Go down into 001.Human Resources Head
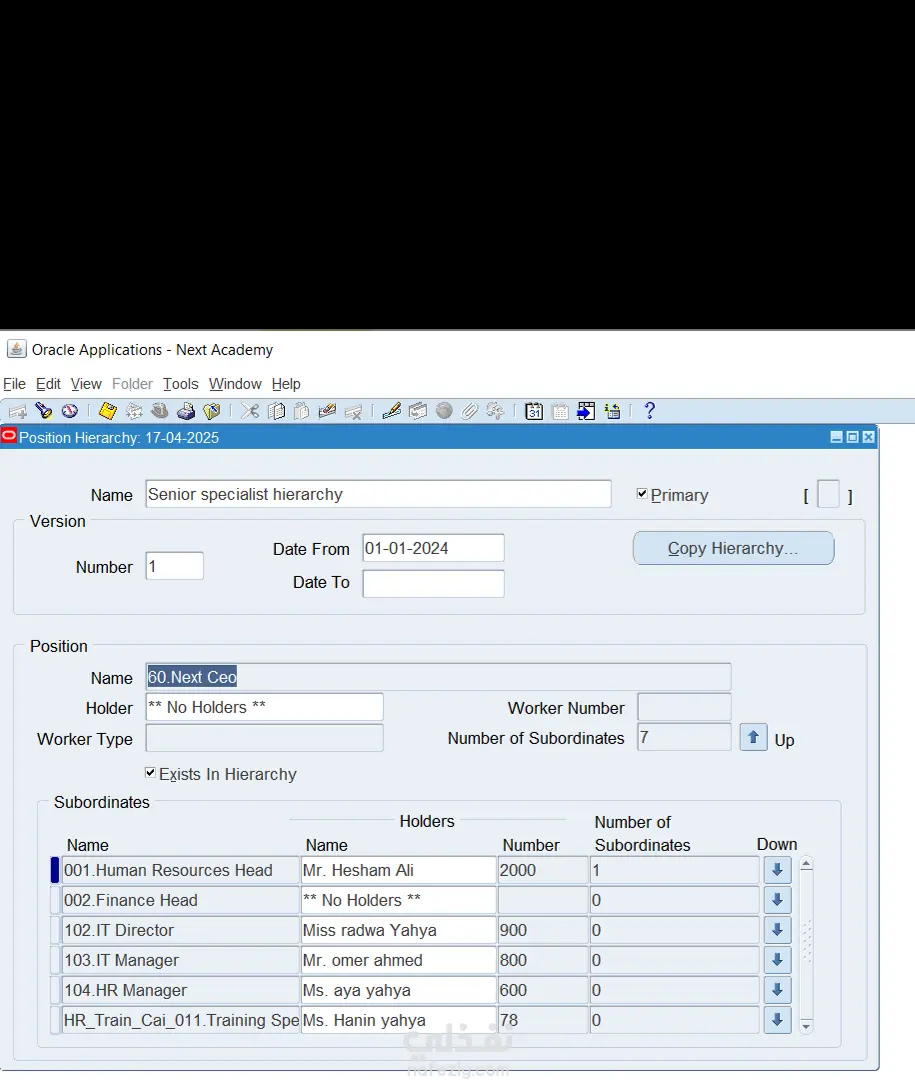915x1080 pixels. pos(777,870)
